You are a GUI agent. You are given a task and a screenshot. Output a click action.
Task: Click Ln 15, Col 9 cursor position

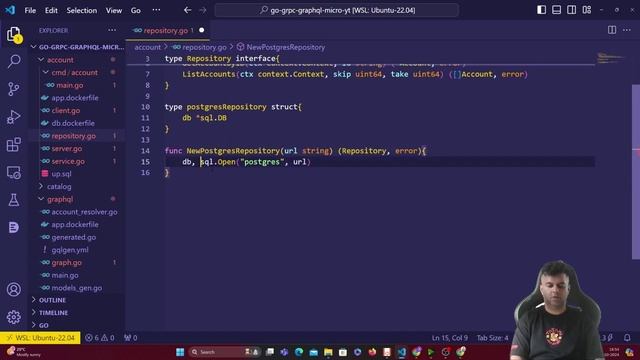point(449,338)
